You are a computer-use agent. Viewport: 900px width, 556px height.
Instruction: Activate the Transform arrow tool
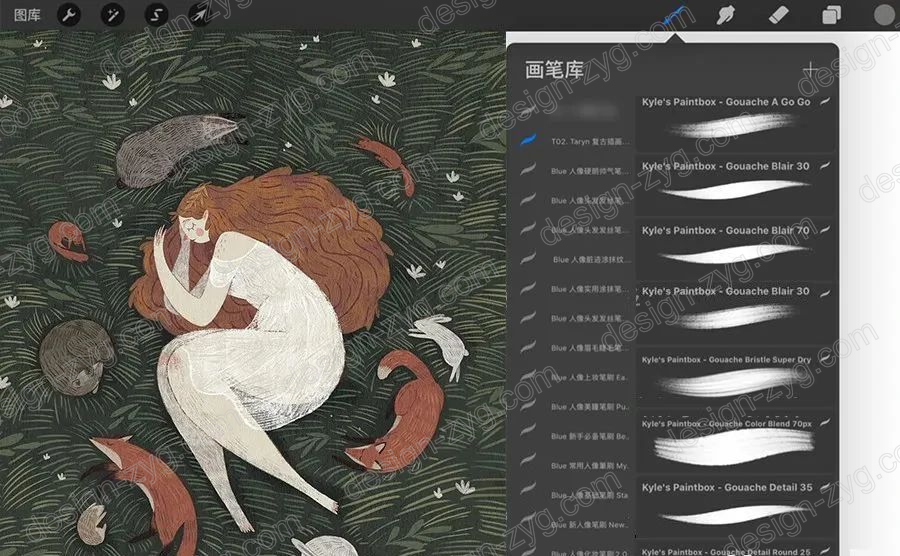(199, 14)
